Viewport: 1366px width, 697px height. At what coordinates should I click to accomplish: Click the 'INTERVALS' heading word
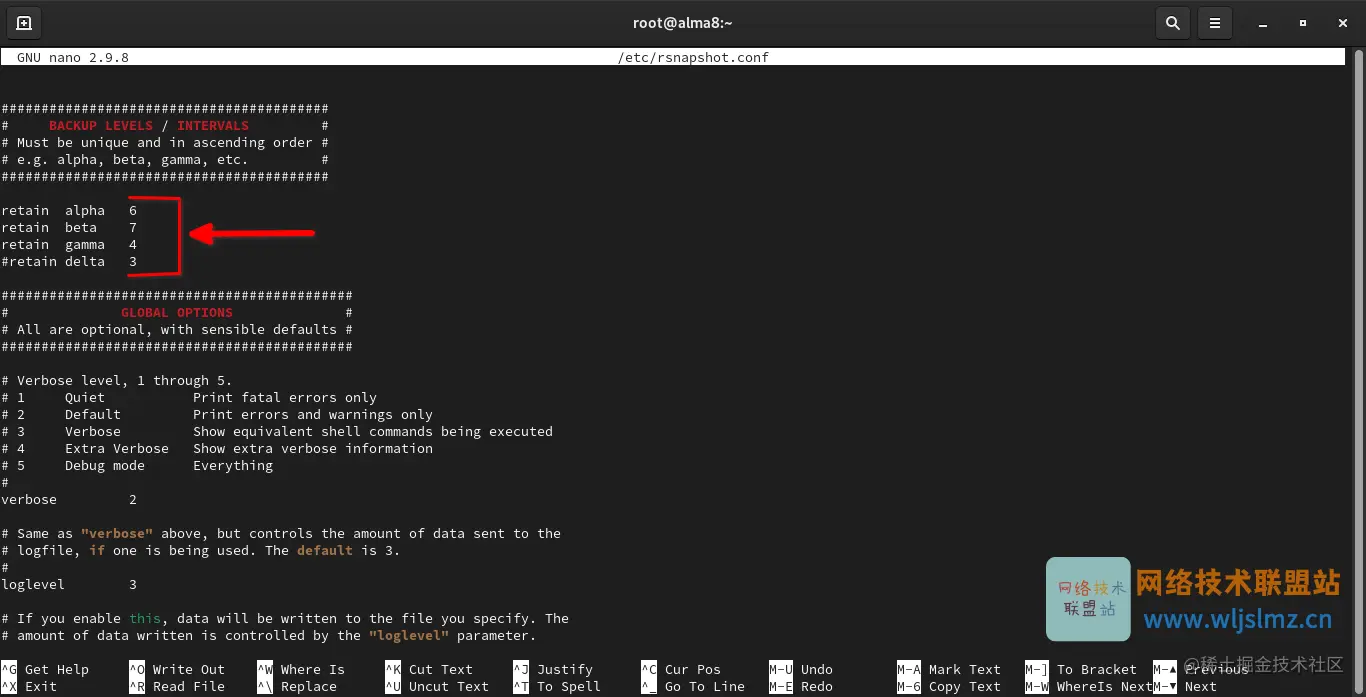(x=213, y=126)
